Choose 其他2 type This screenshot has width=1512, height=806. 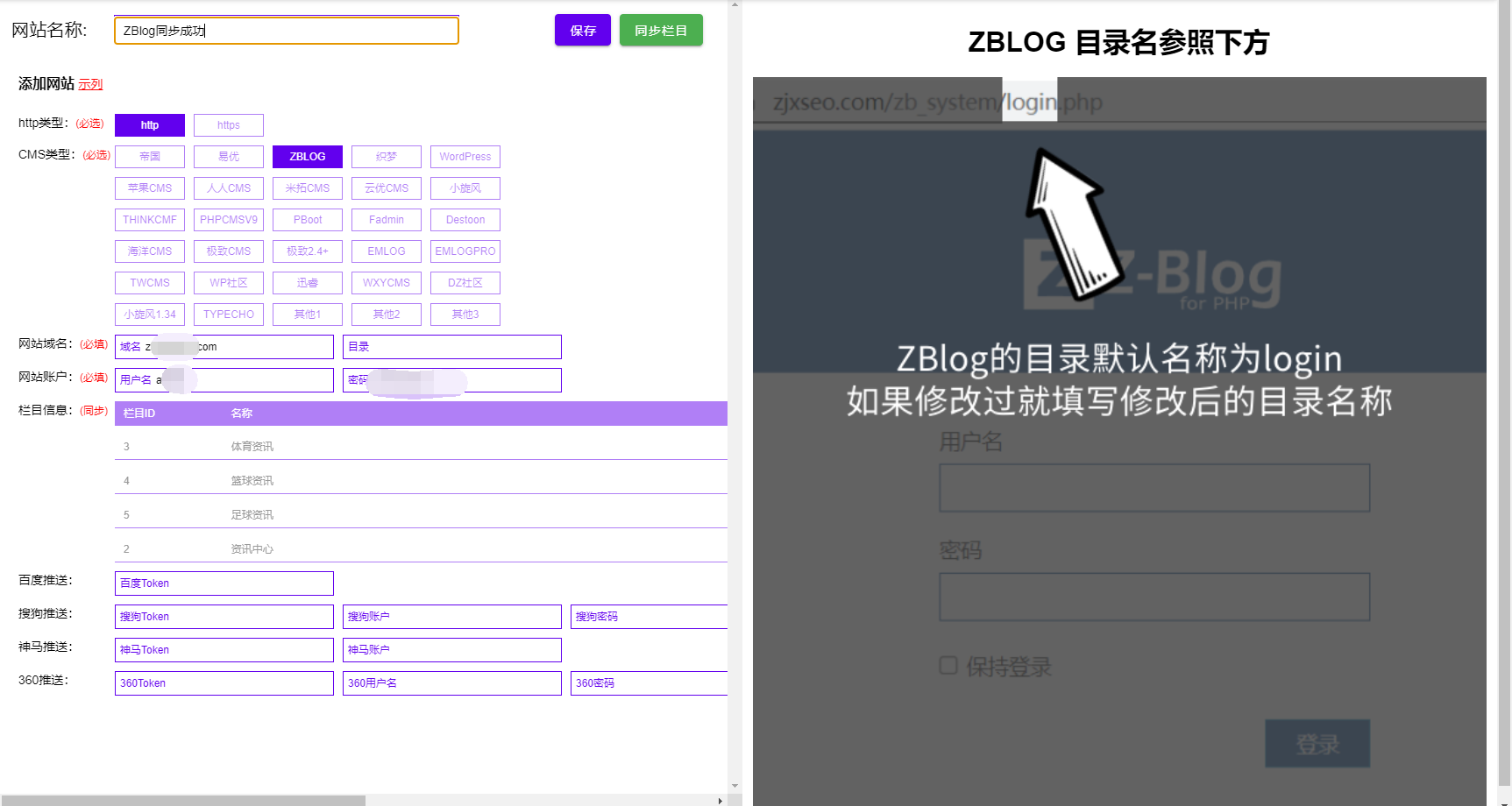[x=387, y=315]
